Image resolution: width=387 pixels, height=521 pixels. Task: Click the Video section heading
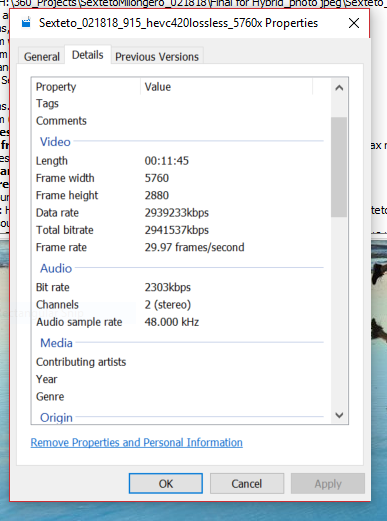pyautogui.click(x=55, y=142)
